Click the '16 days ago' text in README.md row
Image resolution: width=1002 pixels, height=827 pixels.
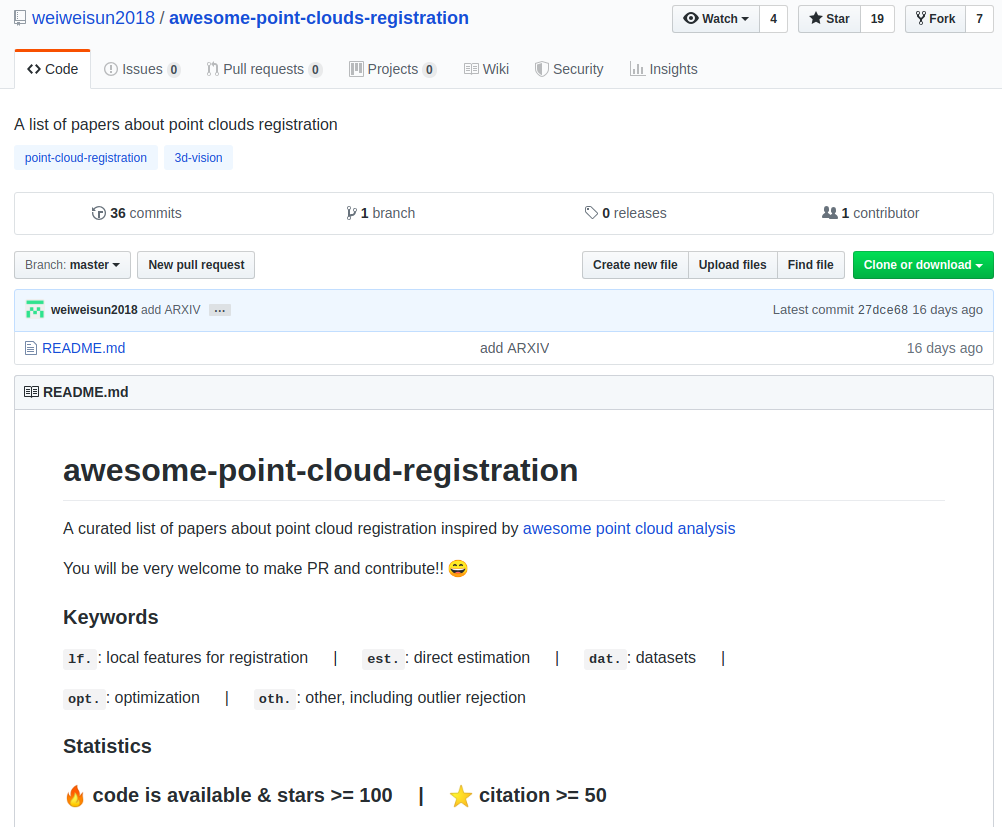pos(944,348)
